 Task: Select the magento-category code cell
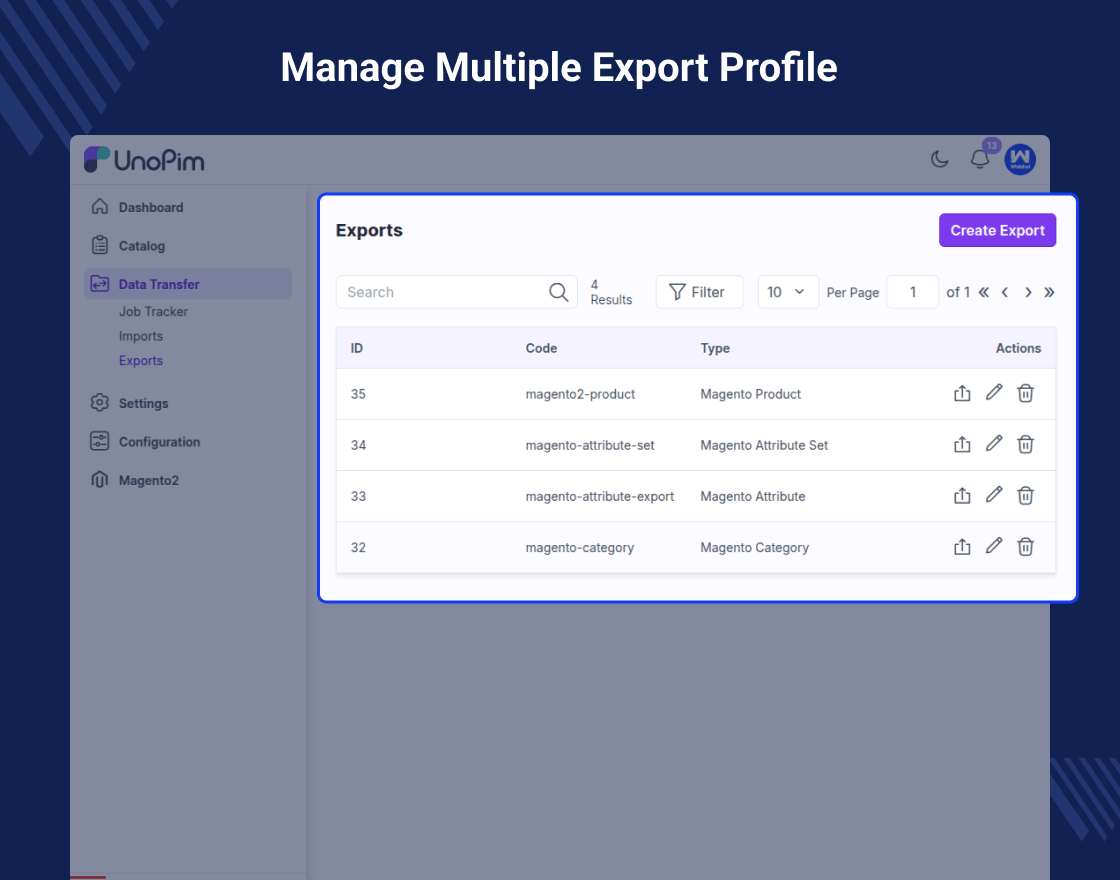pos(579,548)
